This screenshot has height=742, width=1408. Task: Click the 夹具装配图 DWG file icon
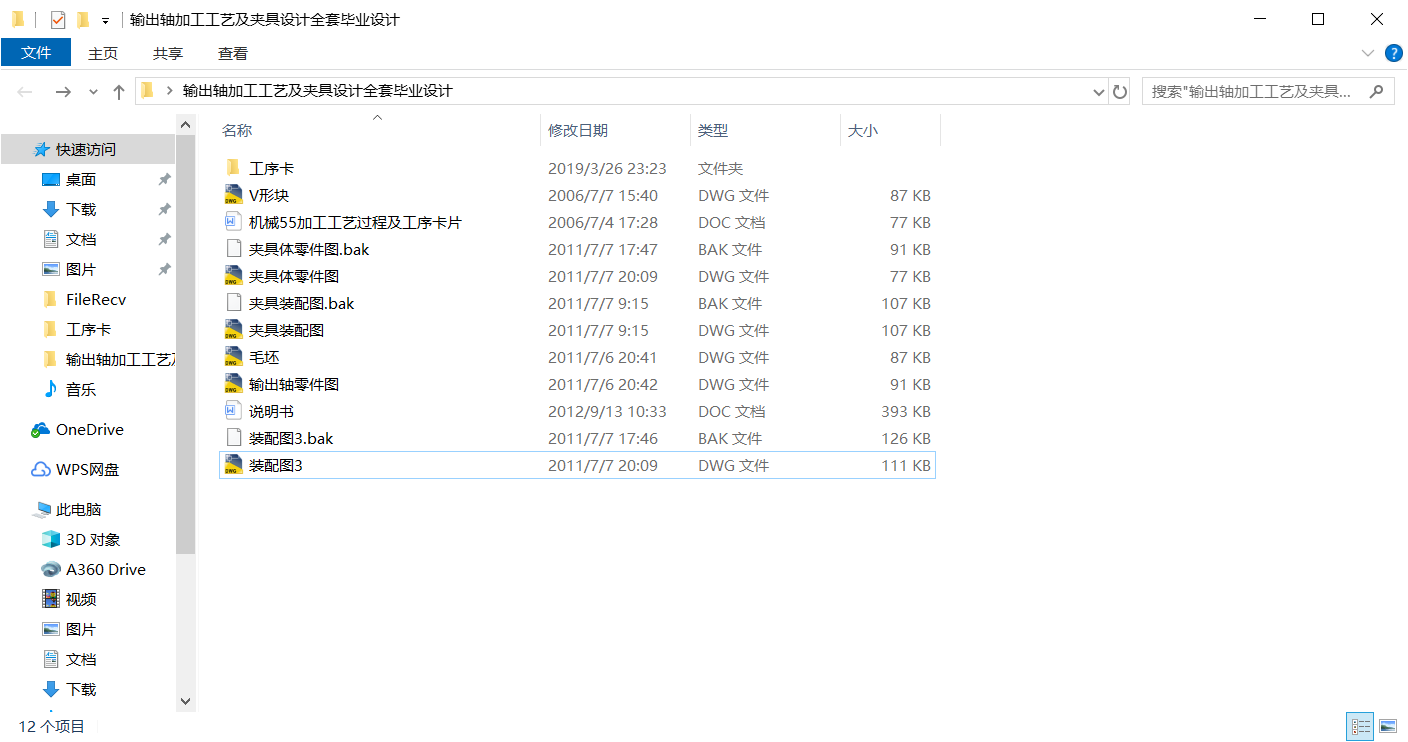233,330
